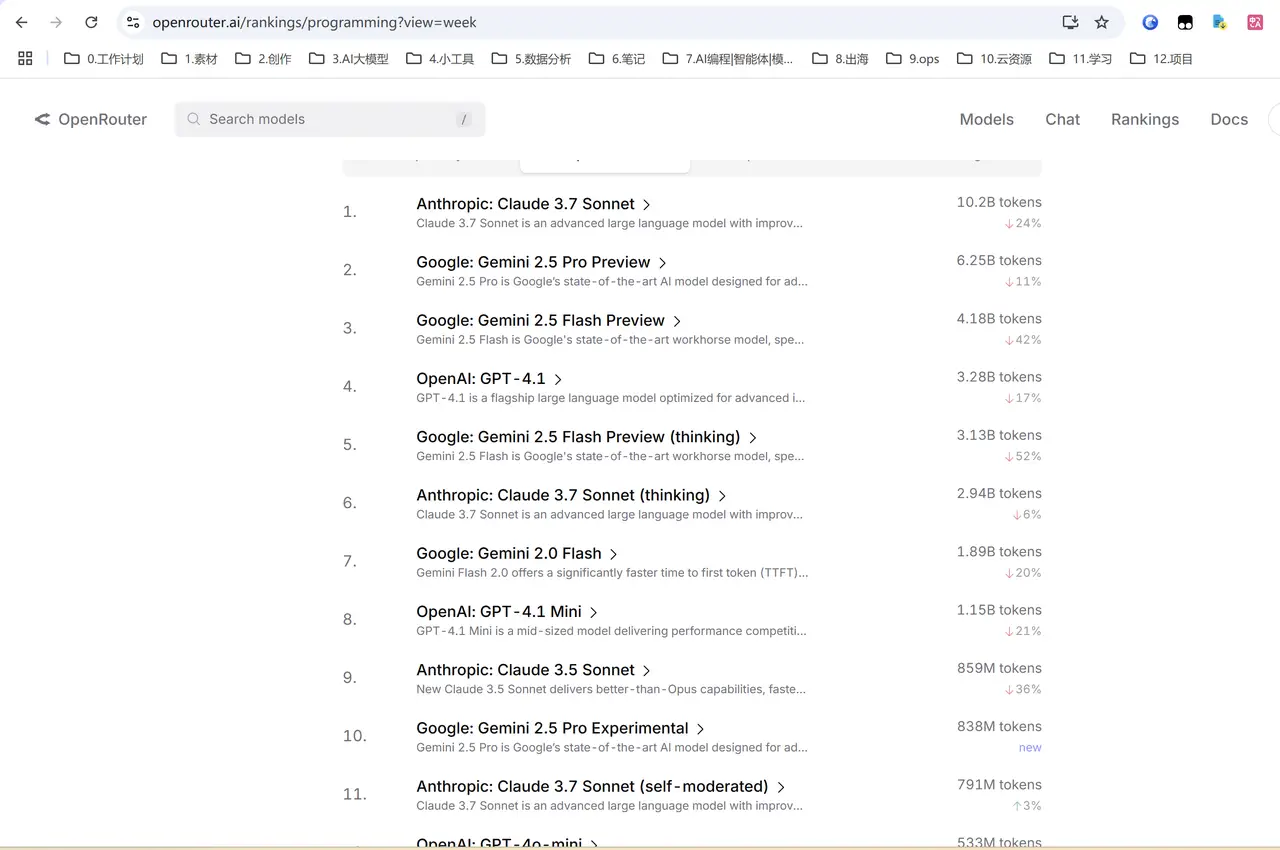Image resolution: width=1280 pixels, height=850 pixels.
Task: Open Gemini 2.5 Flash Preview (thinking) link
Action: pyautogui.click(x=587, y=437)
